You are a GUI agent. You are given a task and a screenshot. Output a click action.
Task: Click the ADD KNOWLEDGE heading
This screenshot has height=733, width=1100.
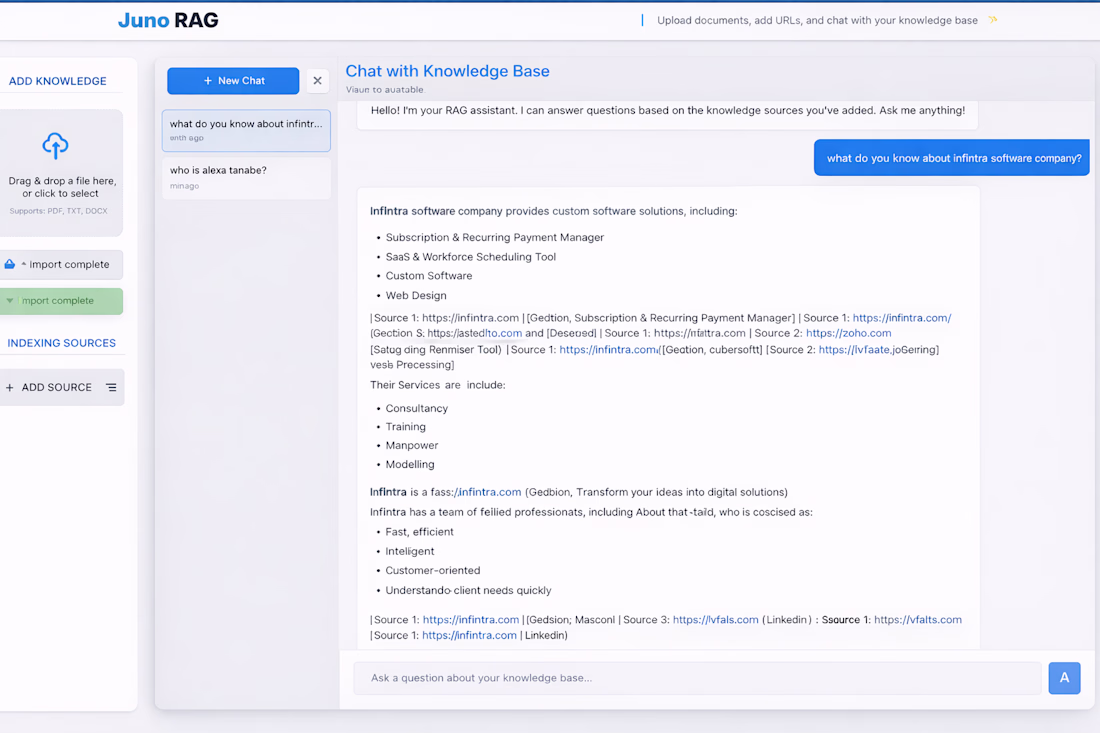click(x=57, y=81)
